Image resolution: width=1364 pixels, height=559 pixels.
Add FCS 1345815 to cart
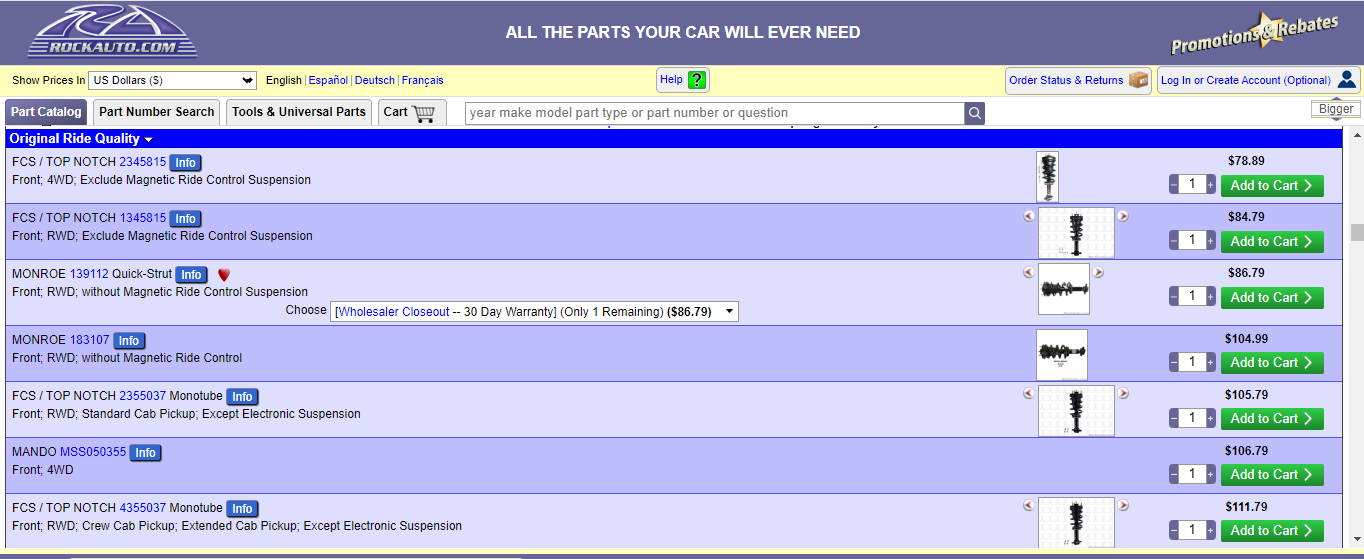(1272, 241)
